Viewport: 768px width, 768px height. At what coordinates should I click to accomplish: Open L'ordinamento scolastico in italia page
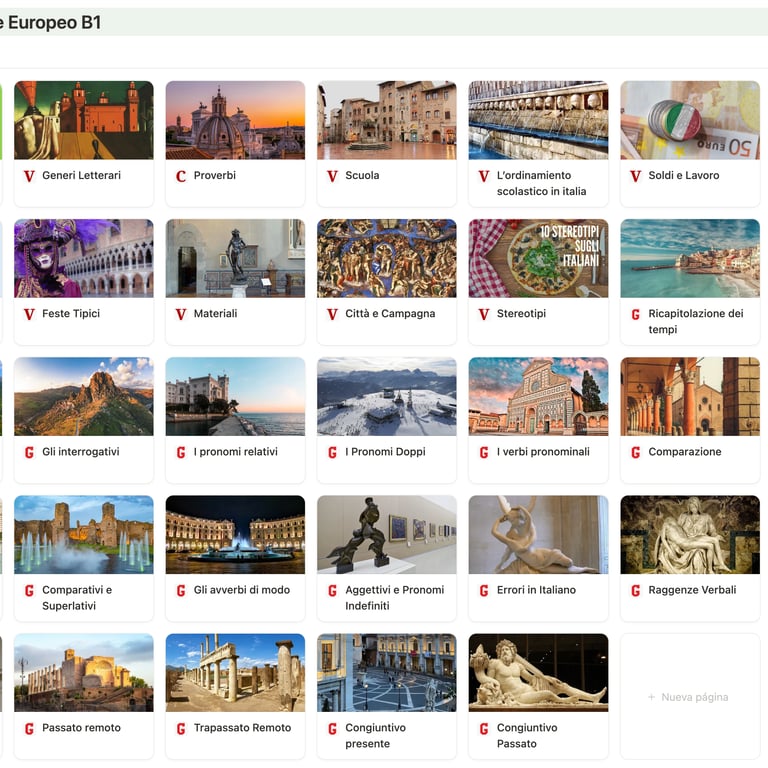click(541, 183)
